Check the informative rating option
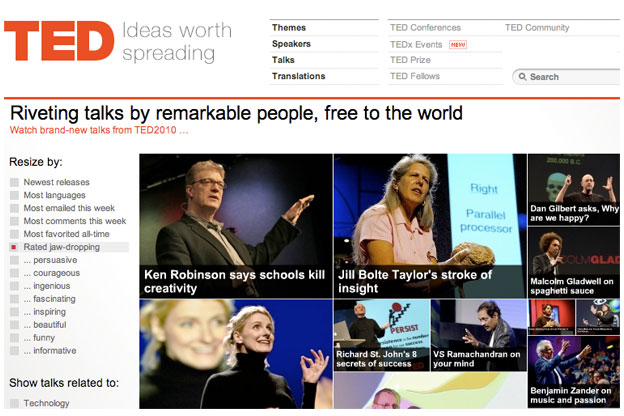Screen dimensions: 624x416 pos(14,351)
